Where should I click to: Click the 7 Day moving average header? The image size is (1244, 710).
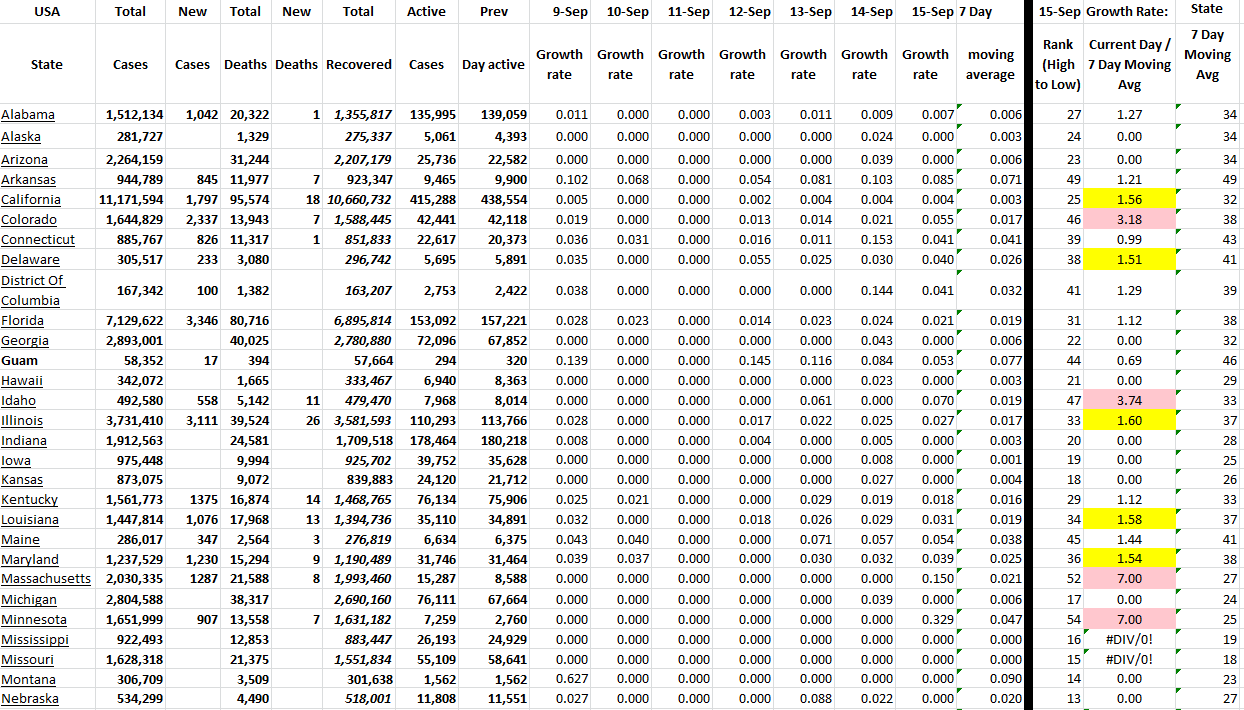(990, 65)
